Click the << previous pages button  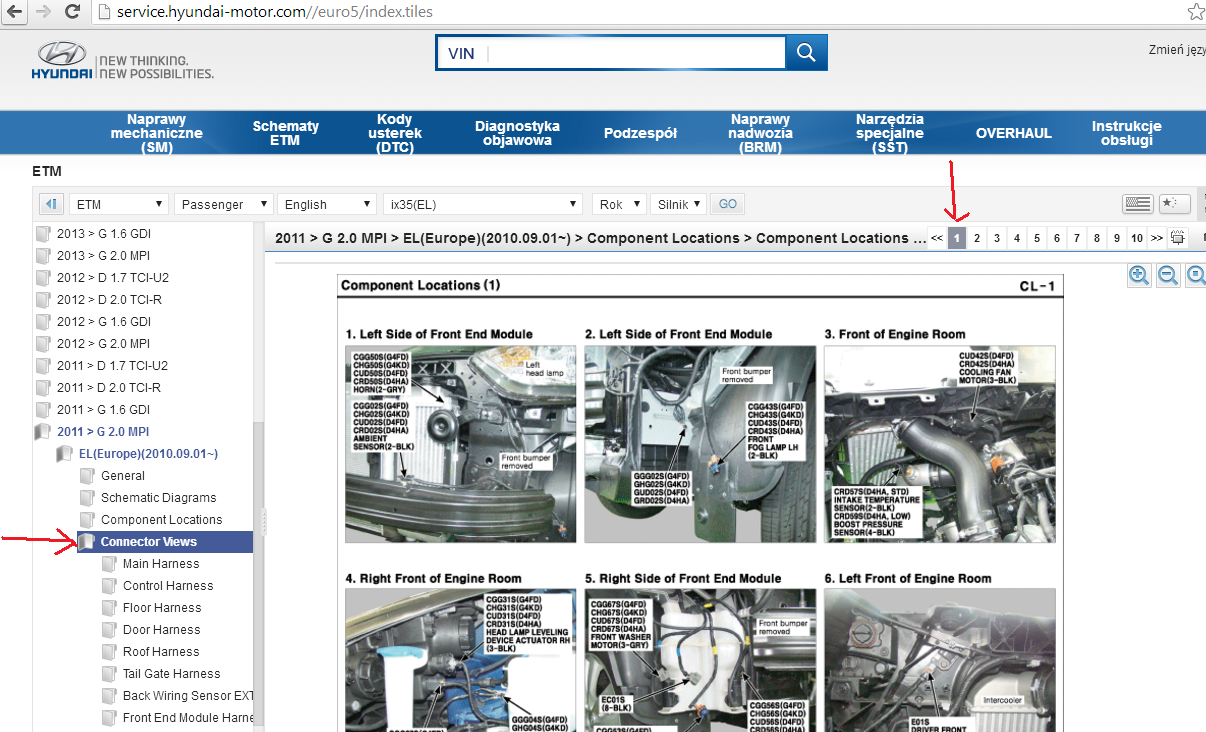pos(937,238)
